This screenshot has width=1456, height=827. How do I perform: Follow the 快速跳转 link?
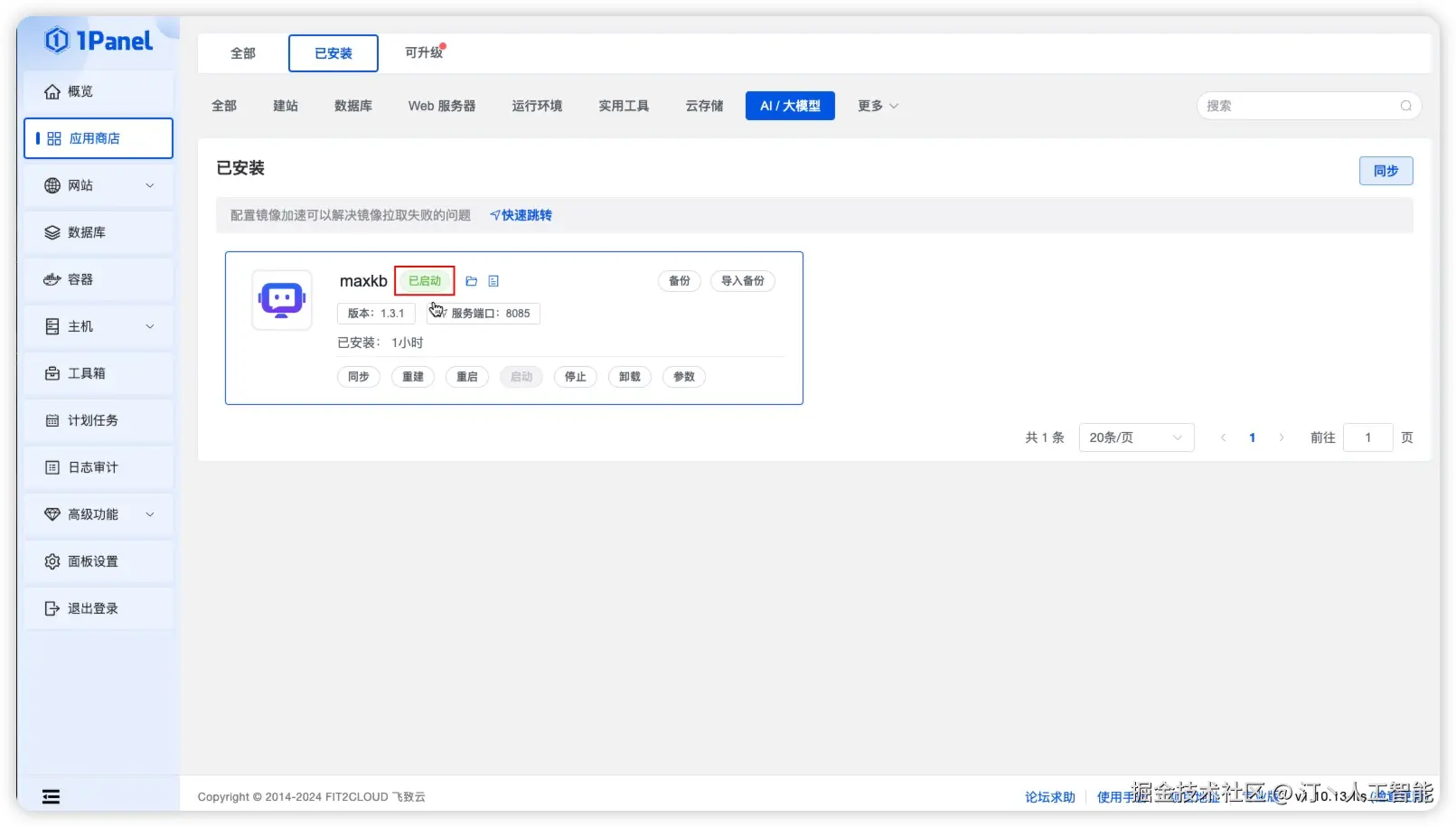pyautogui.click(x=521, y=215)
